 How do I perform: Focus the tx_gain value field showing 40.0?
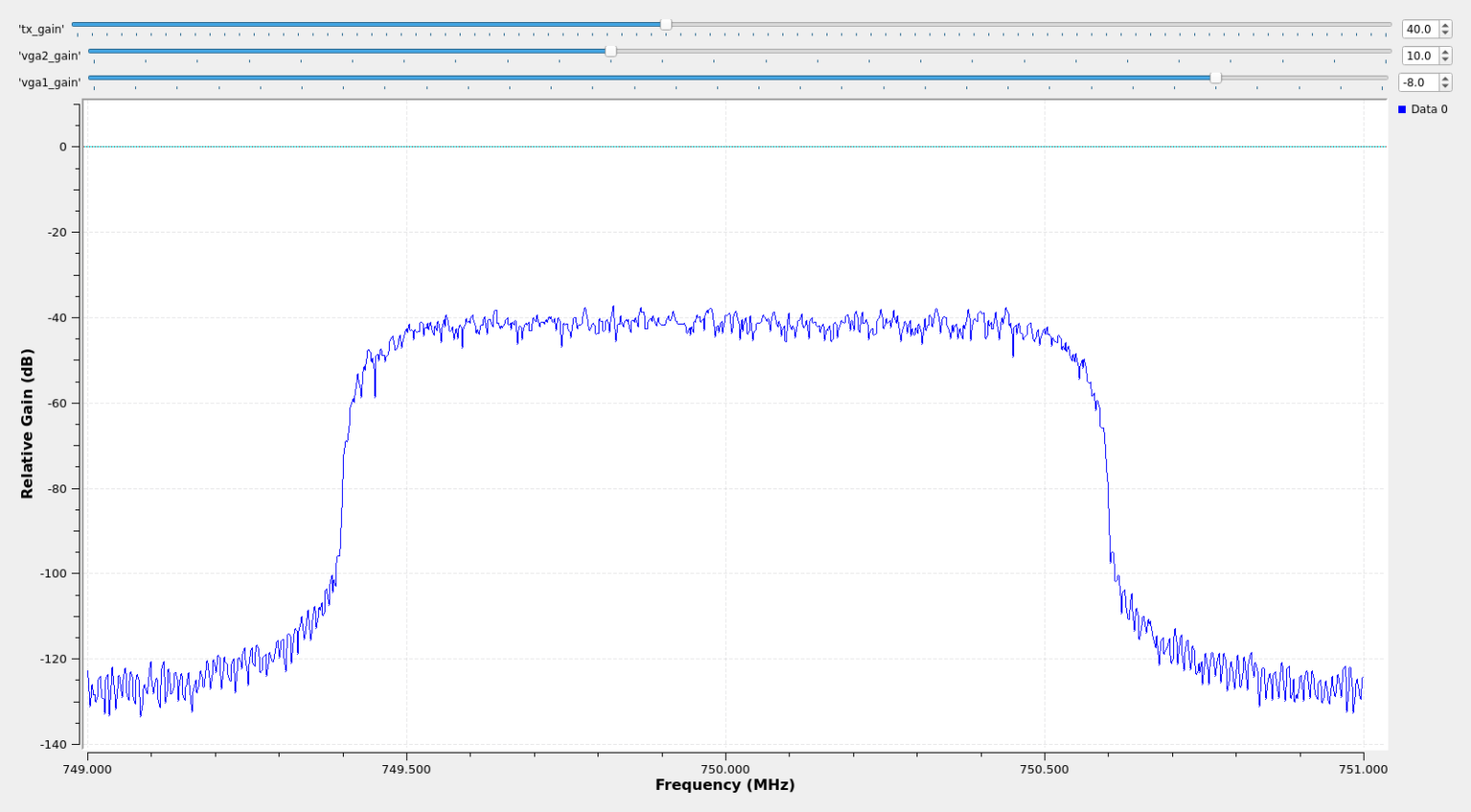click(x=1418, y=30)
